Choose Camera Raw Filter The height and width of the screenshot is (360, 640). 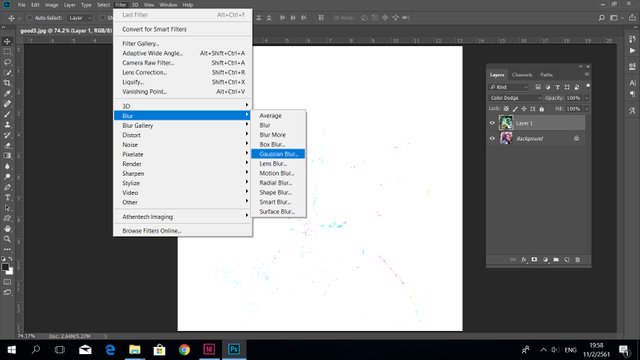click(182, 63)
